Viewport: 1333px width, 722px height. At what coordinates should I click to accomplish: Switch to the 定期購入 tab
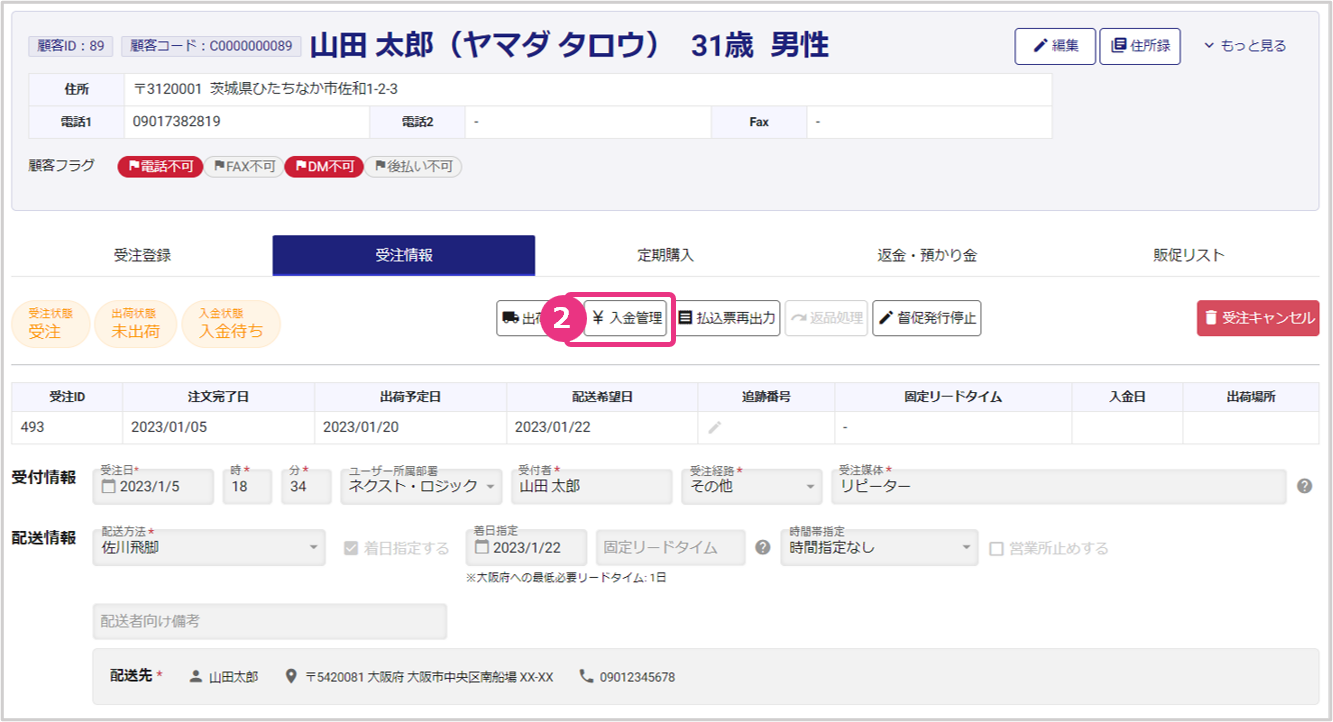click(x=665, y=255)
